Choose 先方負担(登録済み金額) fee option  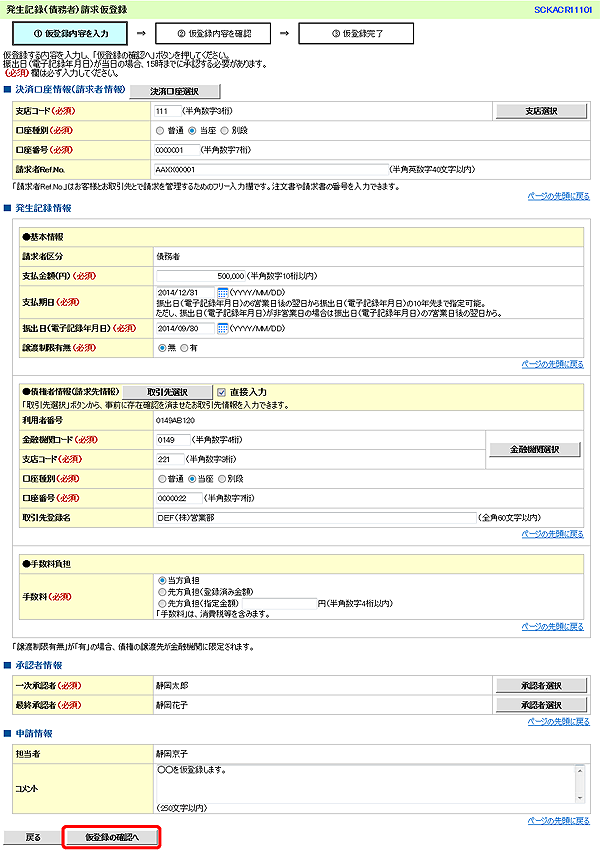[x=162, y=592]
